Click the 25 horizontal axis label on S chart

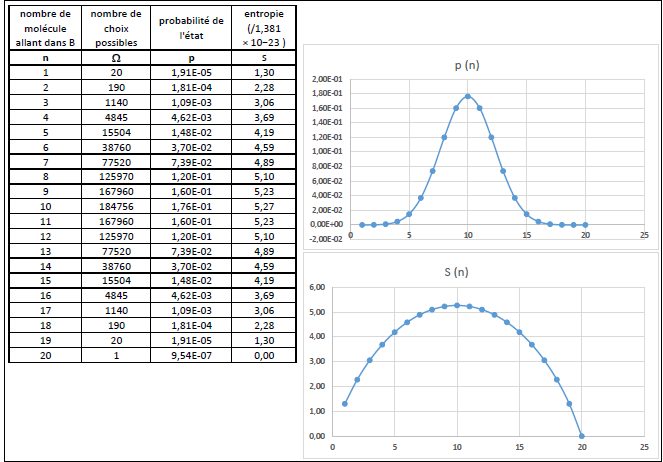pos(644,448)
